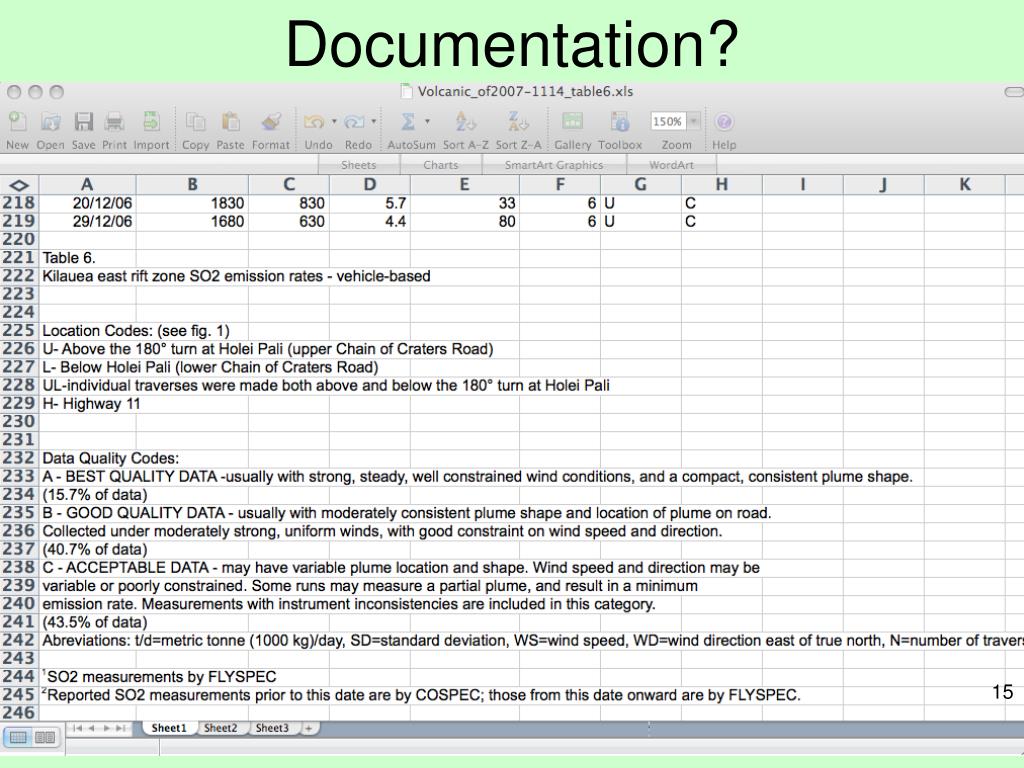
Task: Click '(15.7% of data)' cell
Action: tap(95, 495)
